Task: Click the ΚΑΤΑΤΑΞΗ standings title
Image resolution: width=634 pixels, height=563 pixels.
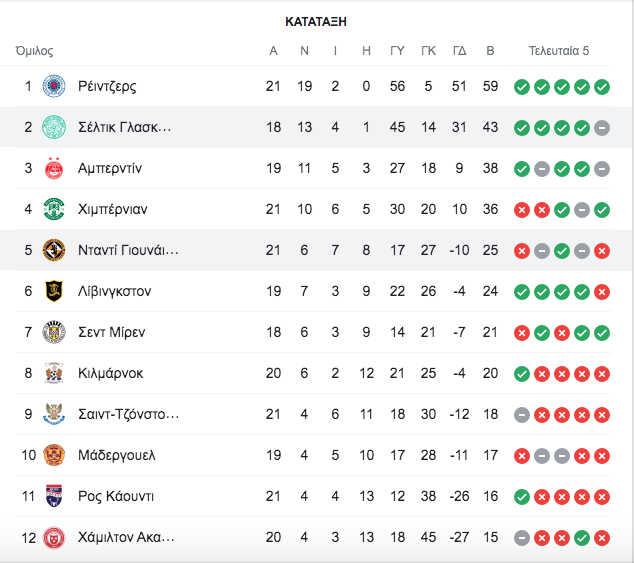Action: pos(316,21)
